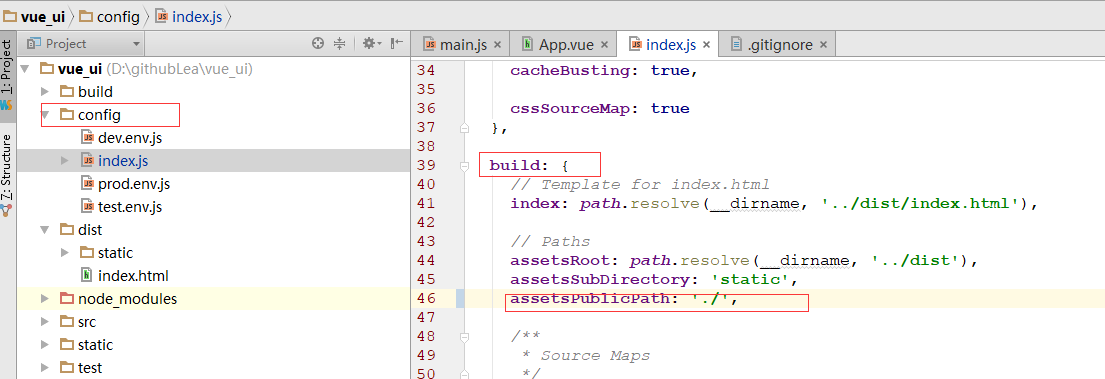The height and width of the screenshot is (379, 1105).
Task: Click the vue_ui root folder icon
Action: point(47,69)
